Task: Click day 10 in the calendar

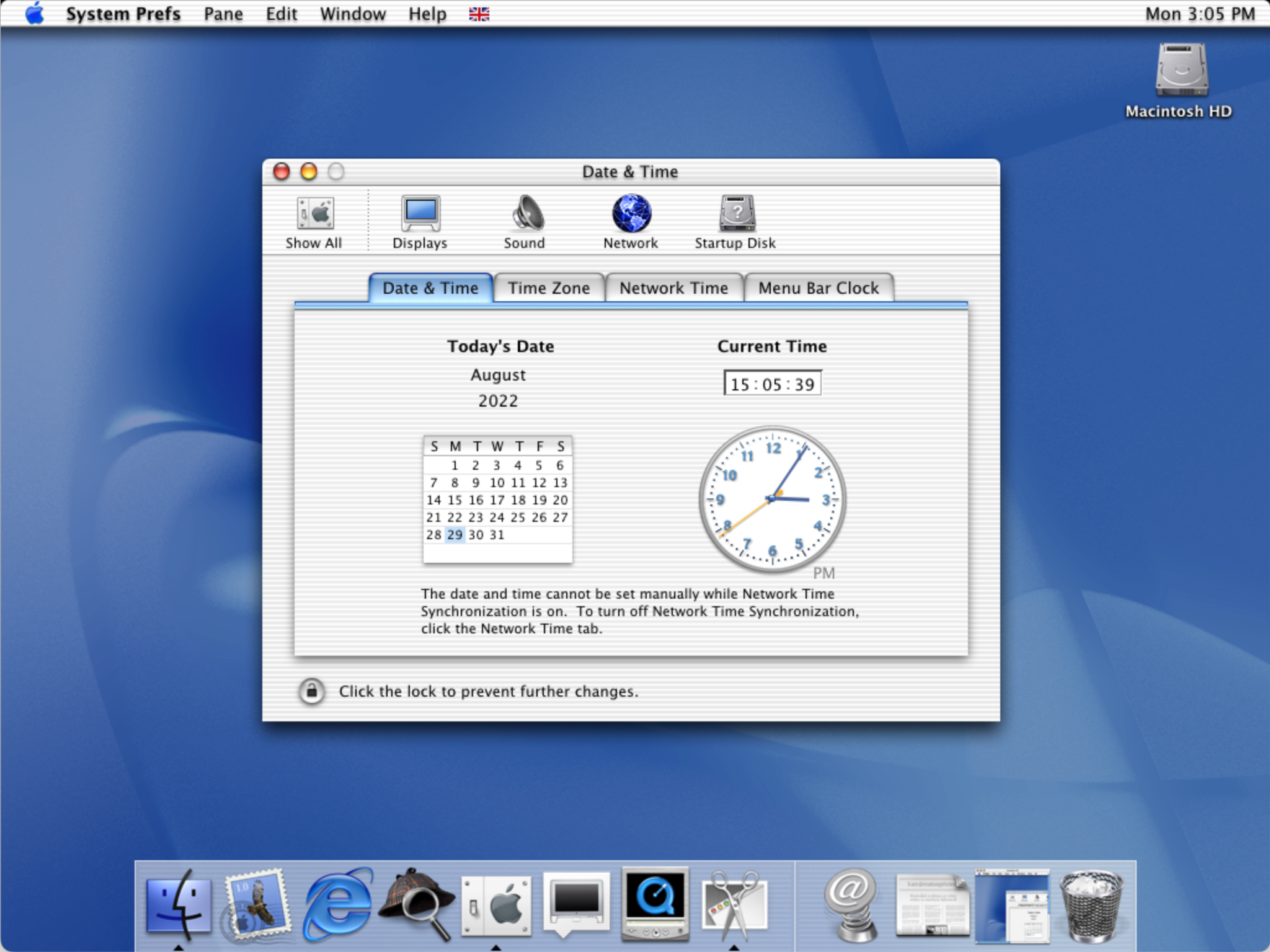Action: click(497, 483)
